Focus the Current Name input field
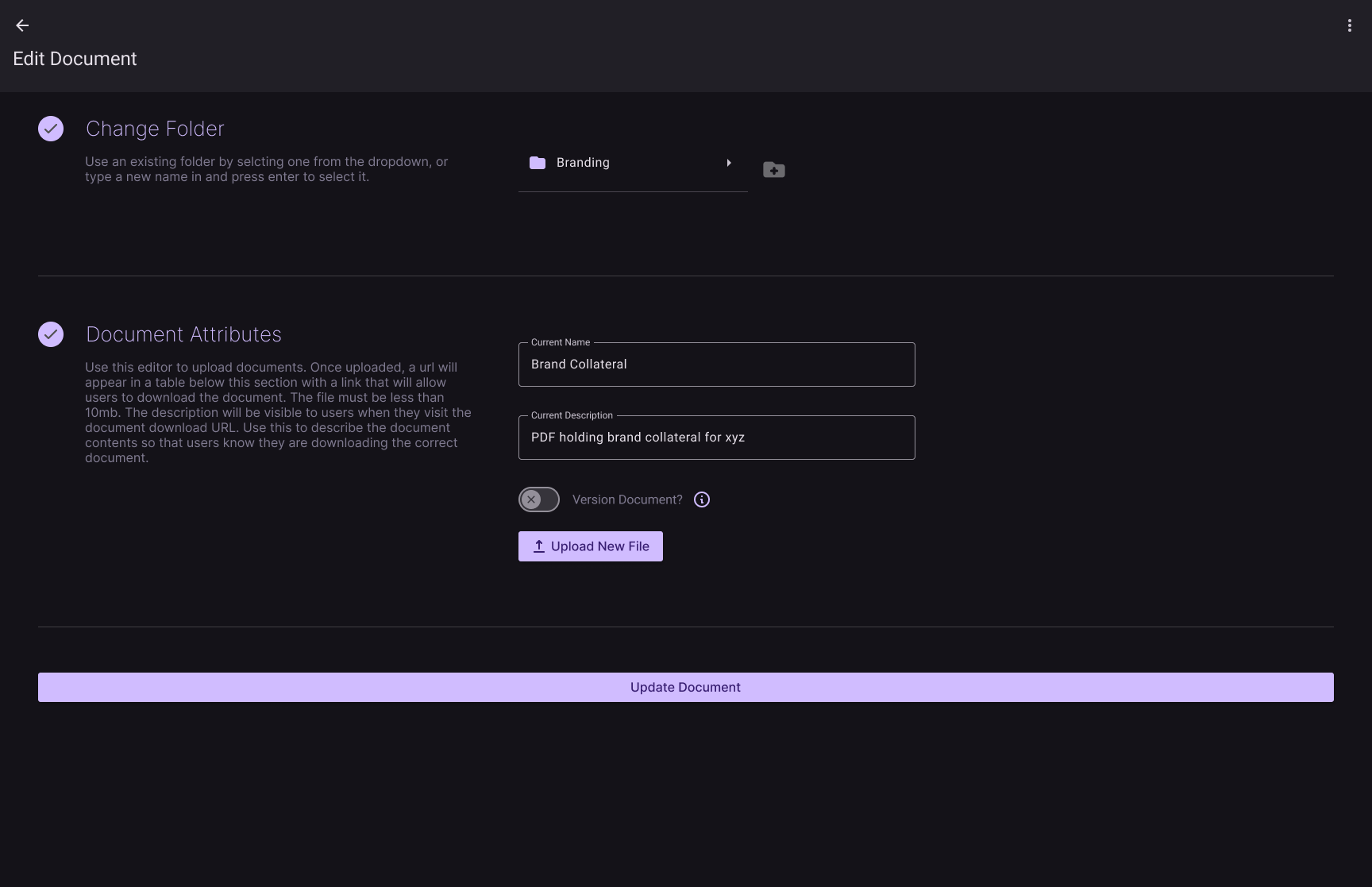The height and width of the screenshot is (887, 1372). (x=717, y=364)
